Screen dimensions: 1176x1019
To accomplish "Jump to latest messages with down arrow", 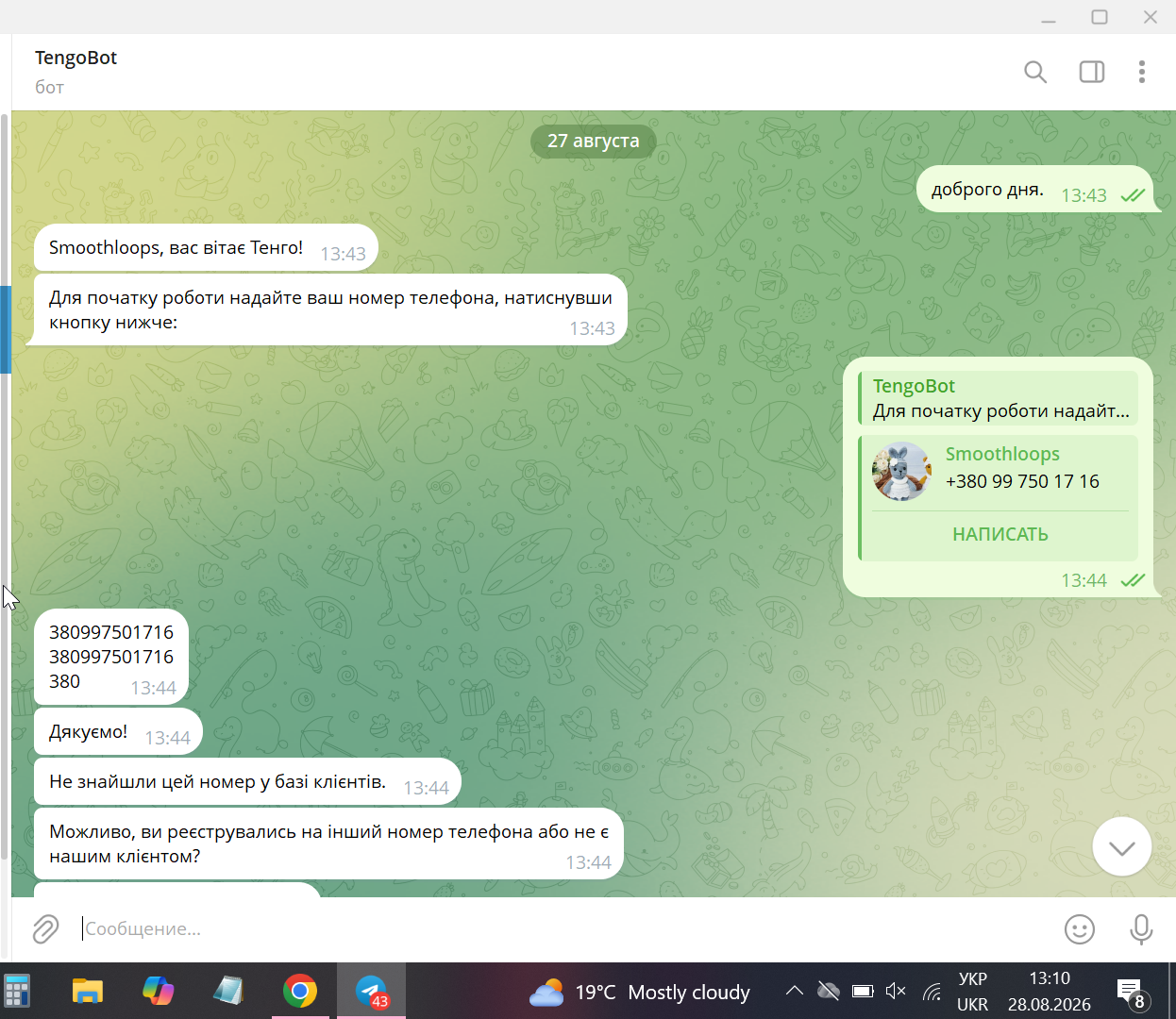I will click(x=1122, y=847).
